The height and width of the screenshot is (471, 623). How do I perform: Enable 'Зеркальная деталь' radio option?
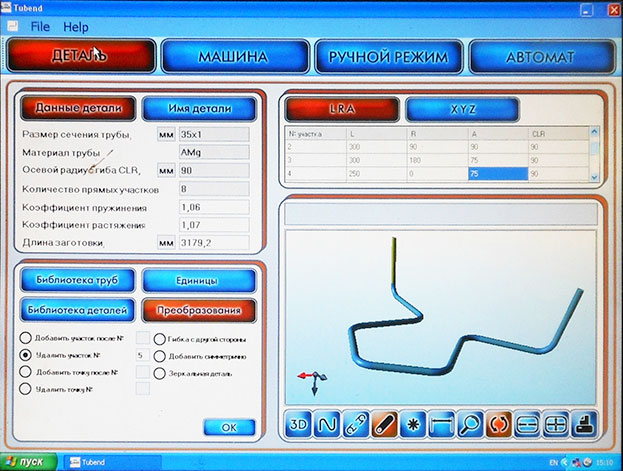(159, 374)
